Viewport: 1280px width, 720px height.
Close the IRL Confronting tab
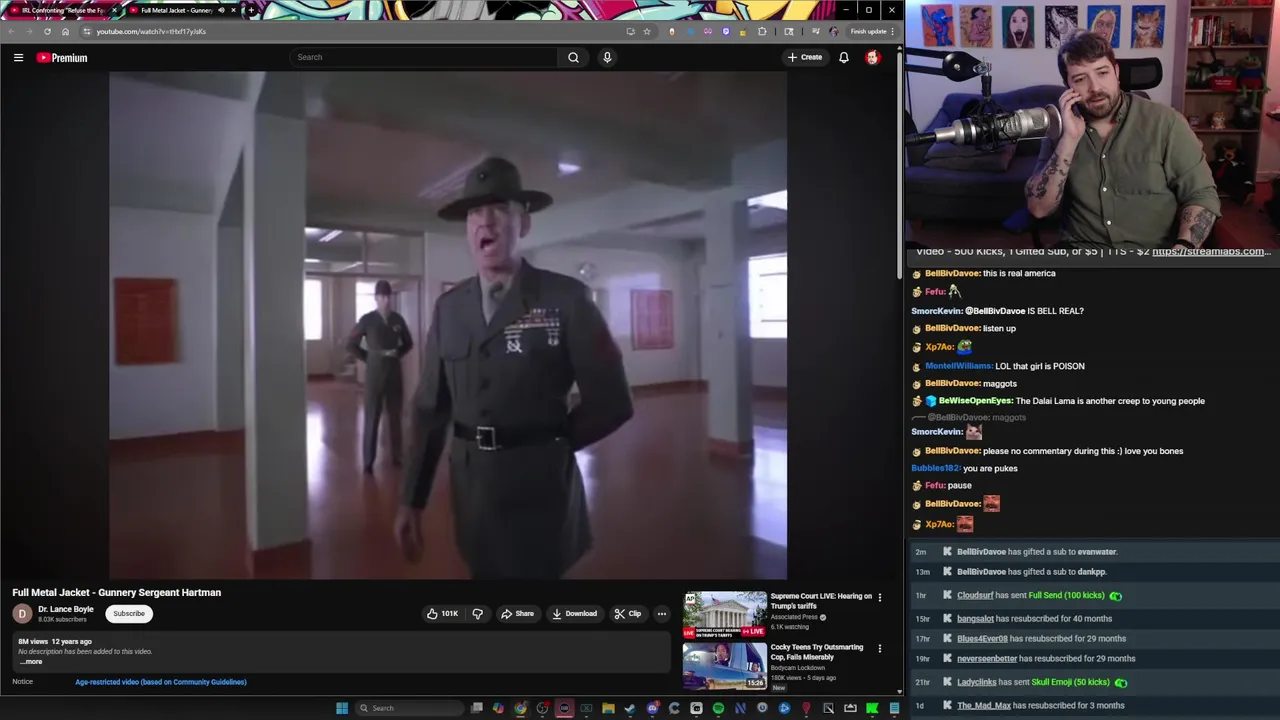(x=114, y=10)
